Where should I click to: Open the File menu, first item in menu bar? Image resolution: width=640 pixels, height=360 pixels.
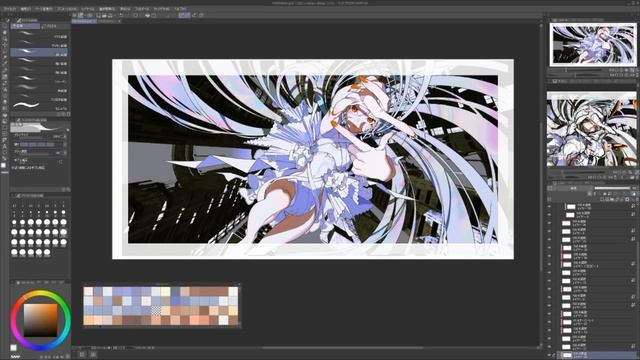[x=9, y=9]
